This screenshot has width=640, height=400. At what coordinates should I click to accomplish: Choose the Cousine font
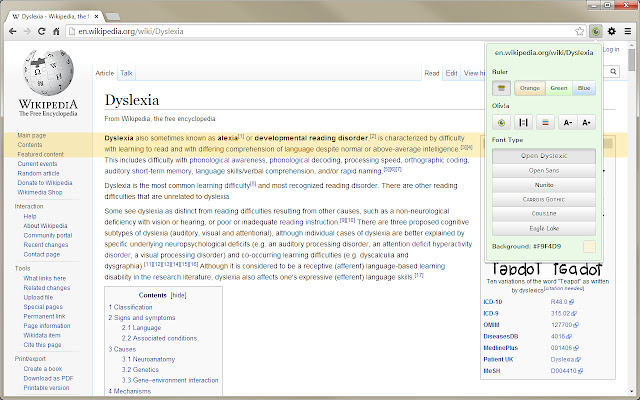click(544, 213)
